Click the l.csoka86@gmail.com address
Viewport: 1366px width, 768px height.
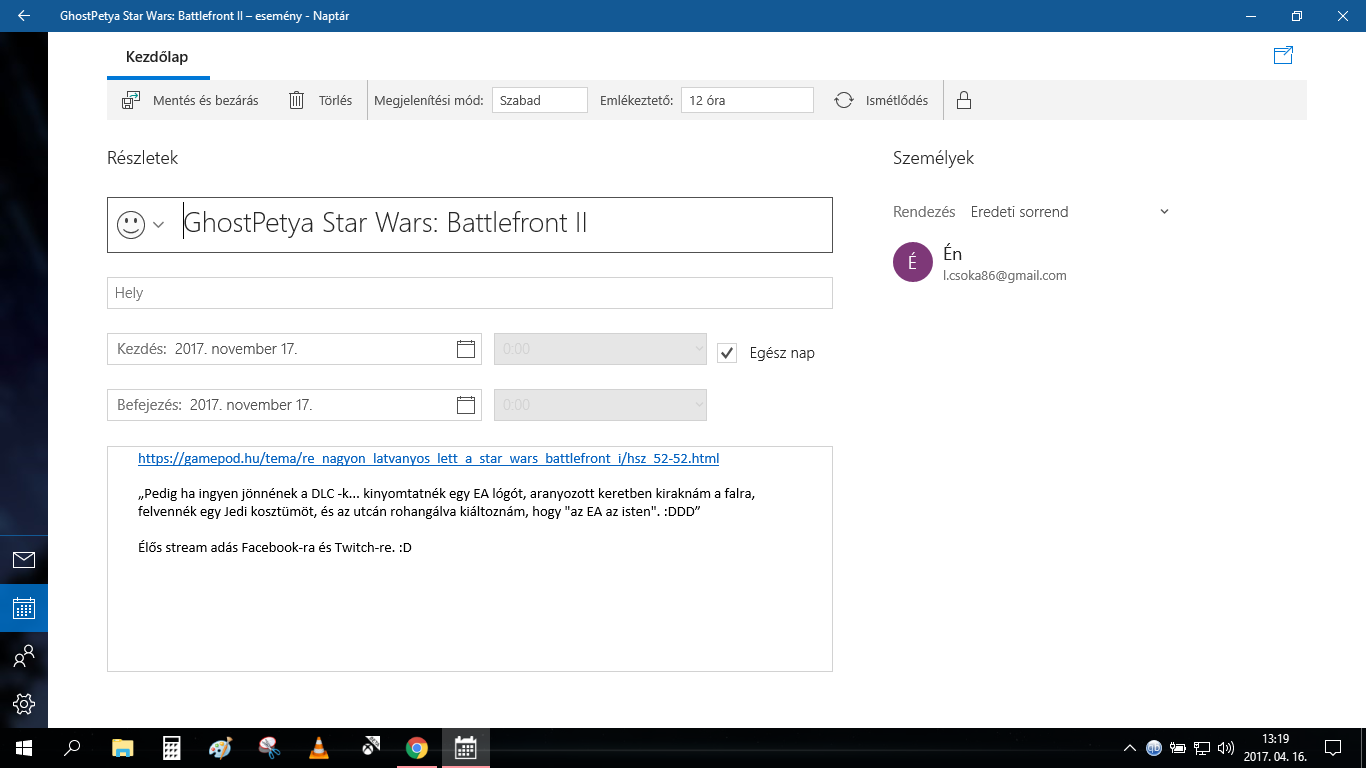pos(1004,275)
